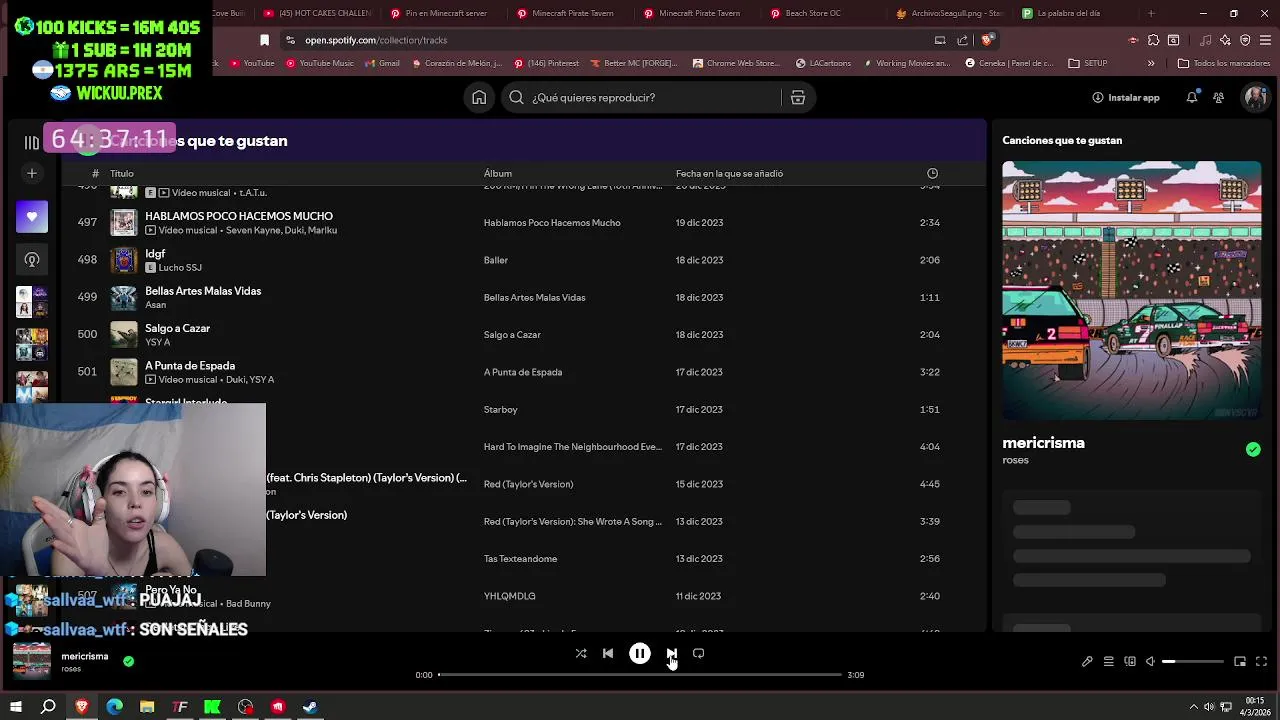
Task: Open the Gmail bookmark
Action: point(382,63)
